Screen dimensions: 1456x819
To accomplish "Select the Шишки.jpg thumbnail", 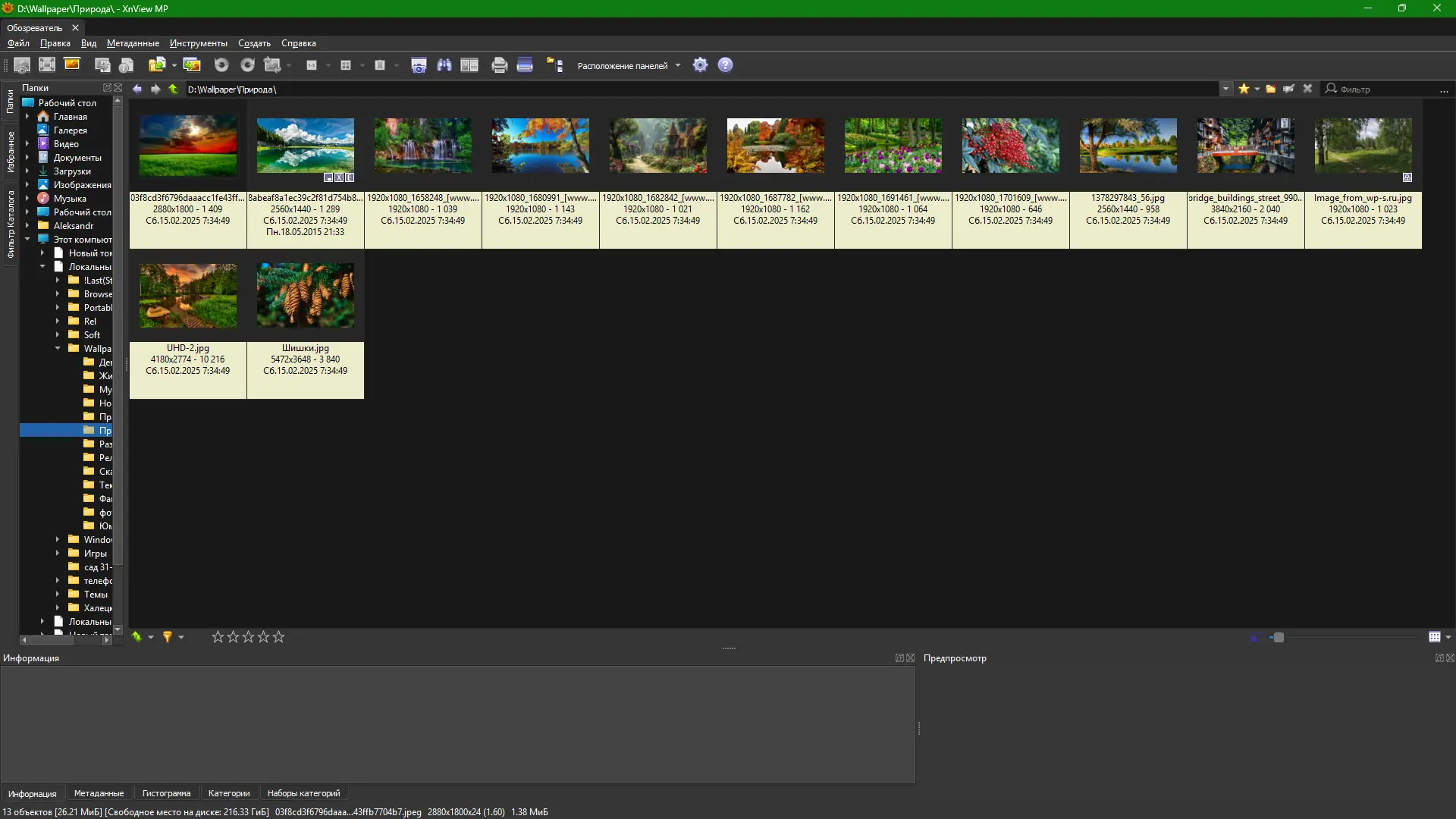I will pyautogui.click(x=305, y=296).
